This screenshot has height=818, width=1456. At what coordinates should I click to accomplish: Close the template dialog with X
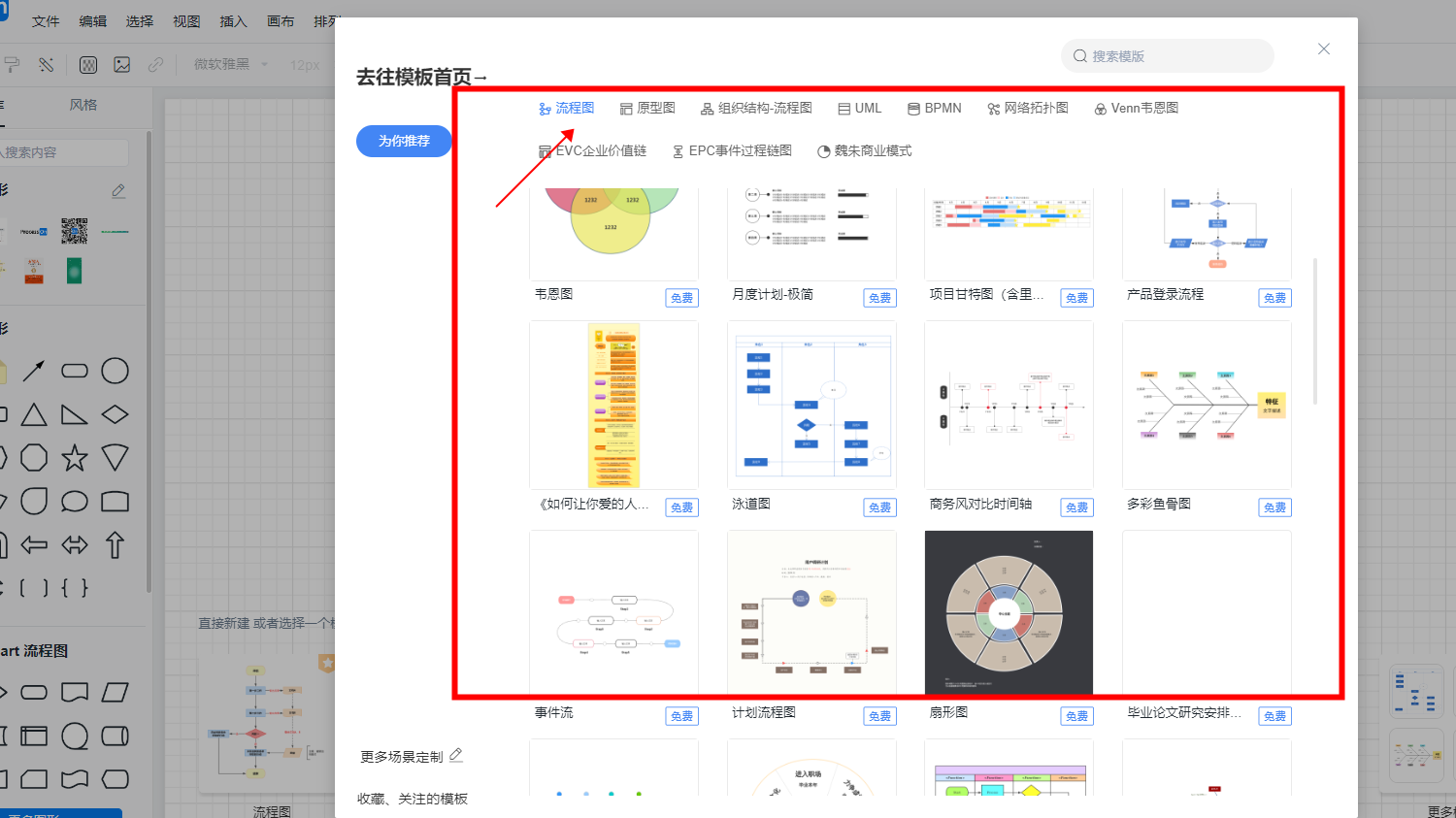1324,49
